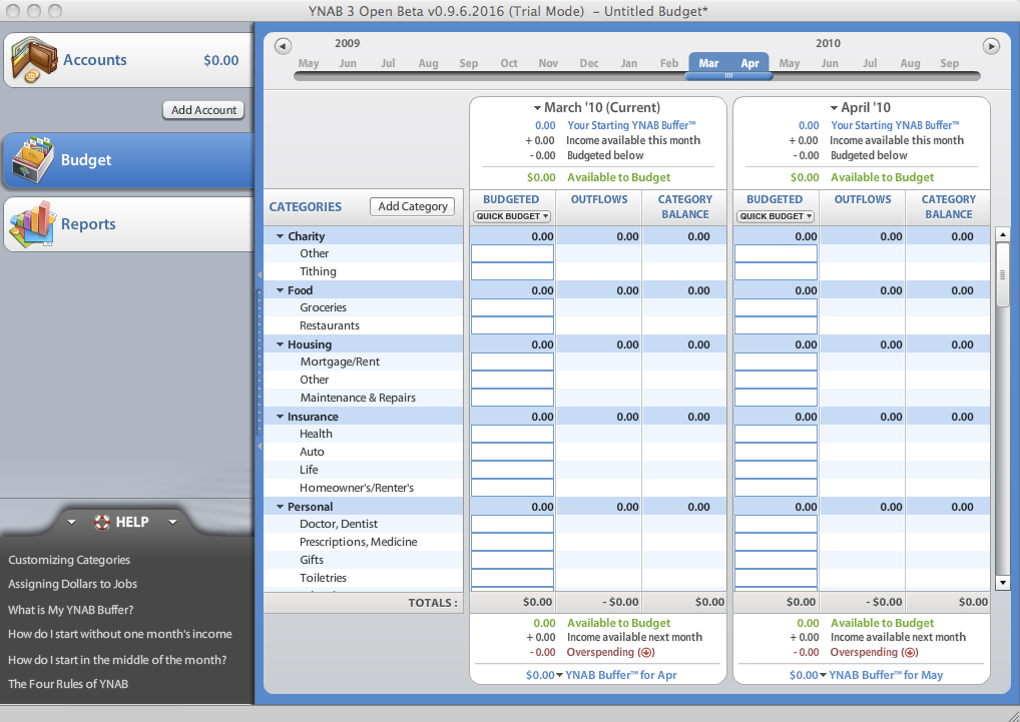Click the sidebar collapse arrow handle near Charity

pos(260,275)
